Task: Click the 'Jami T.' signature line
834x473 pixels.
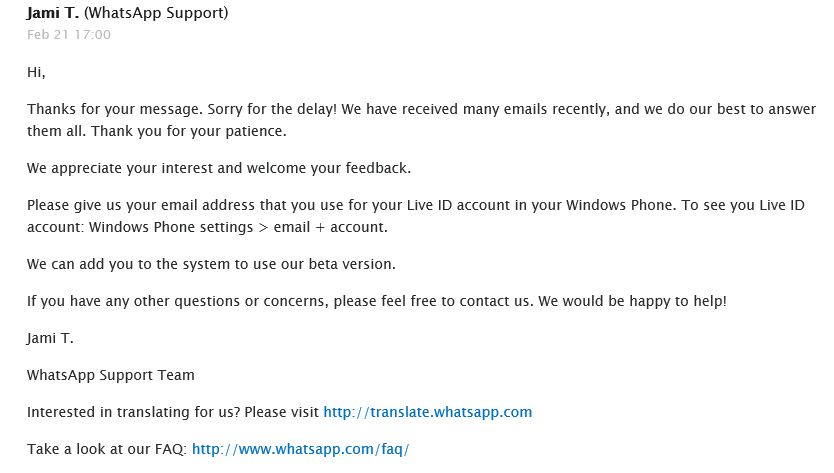Action: coord(51,338)
